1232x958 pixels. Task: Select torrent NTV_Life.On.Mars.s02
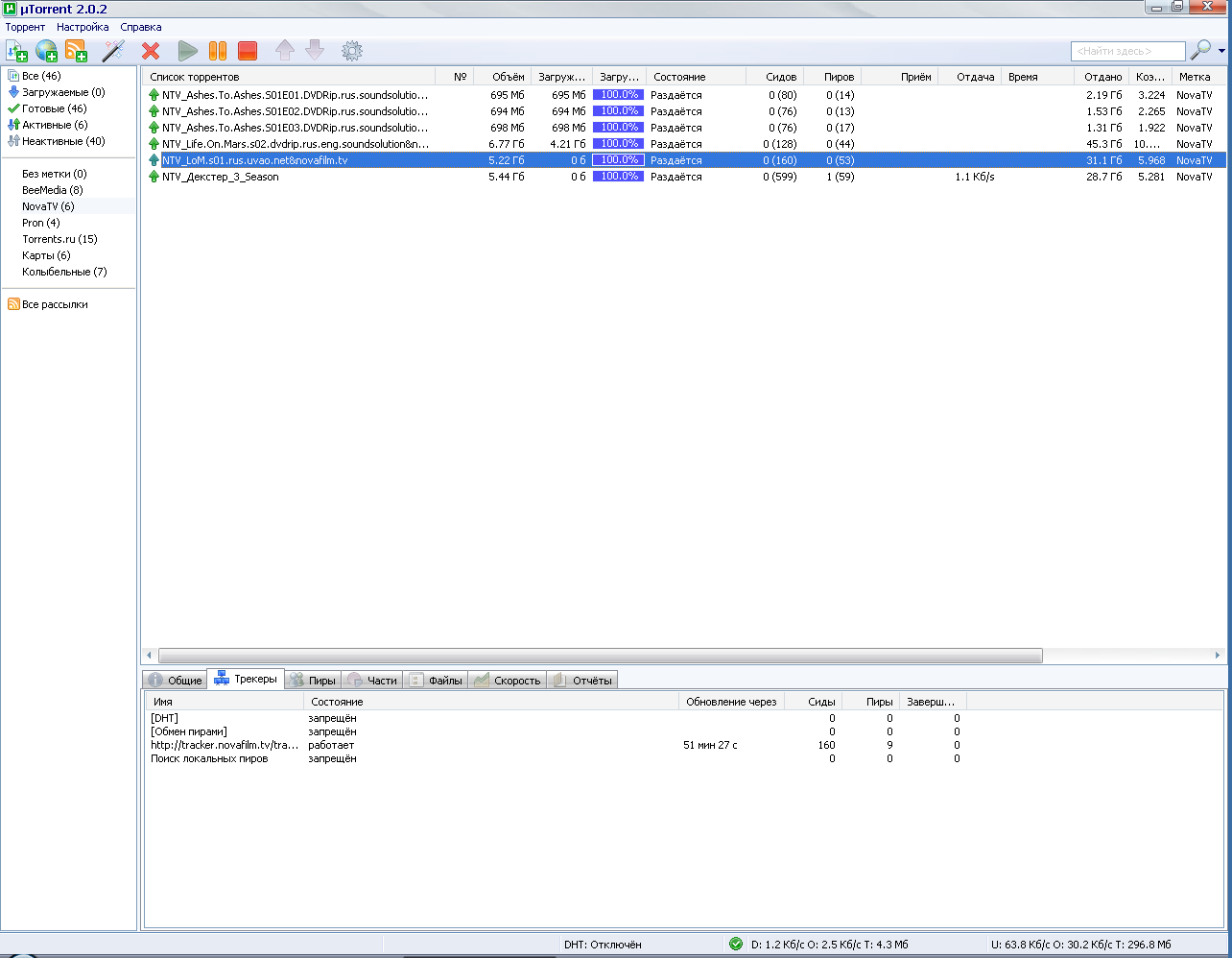pyautogui.click(x=683, y=144)
